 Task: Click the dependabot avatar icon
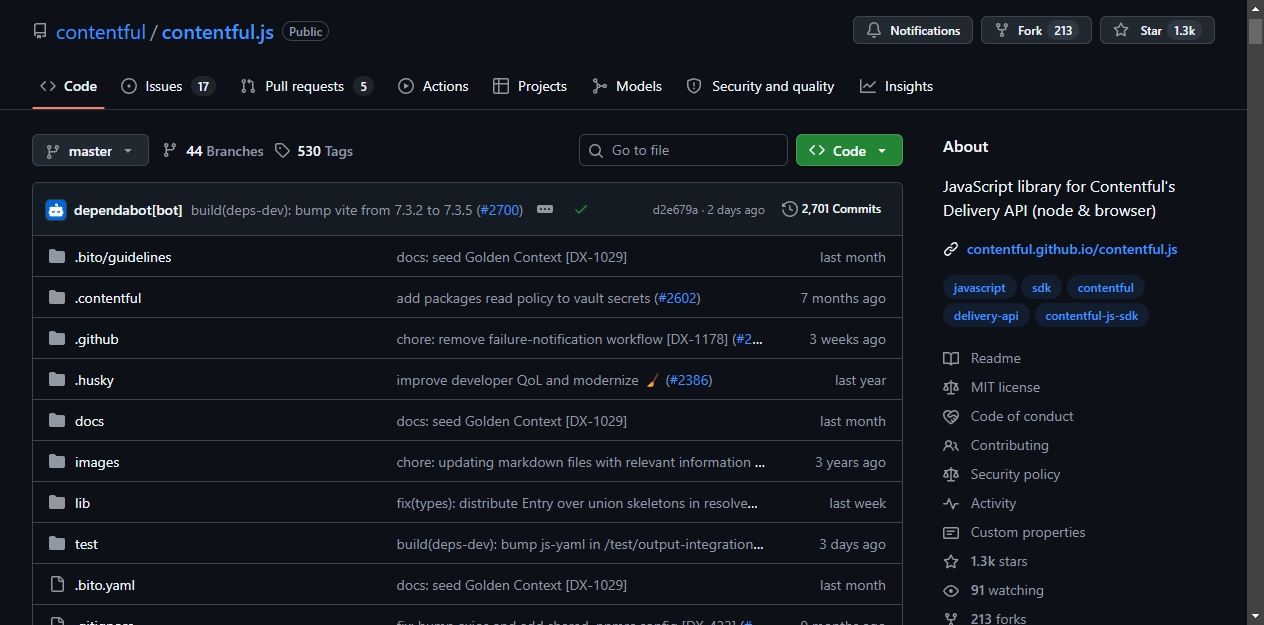click(x=56, y=210)
